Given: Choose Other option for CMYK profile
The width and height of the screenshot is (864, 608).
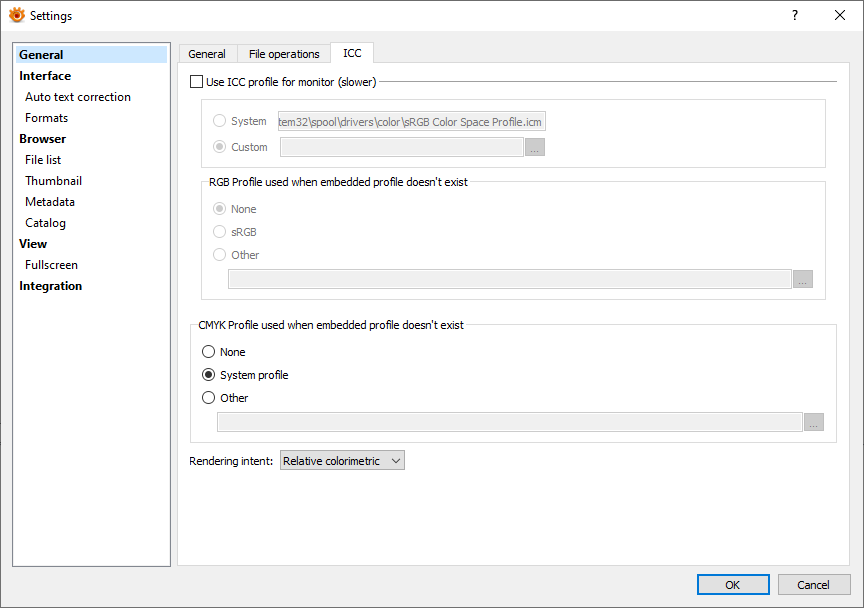Looking at the screenshot, I should [x=209, y=398].
